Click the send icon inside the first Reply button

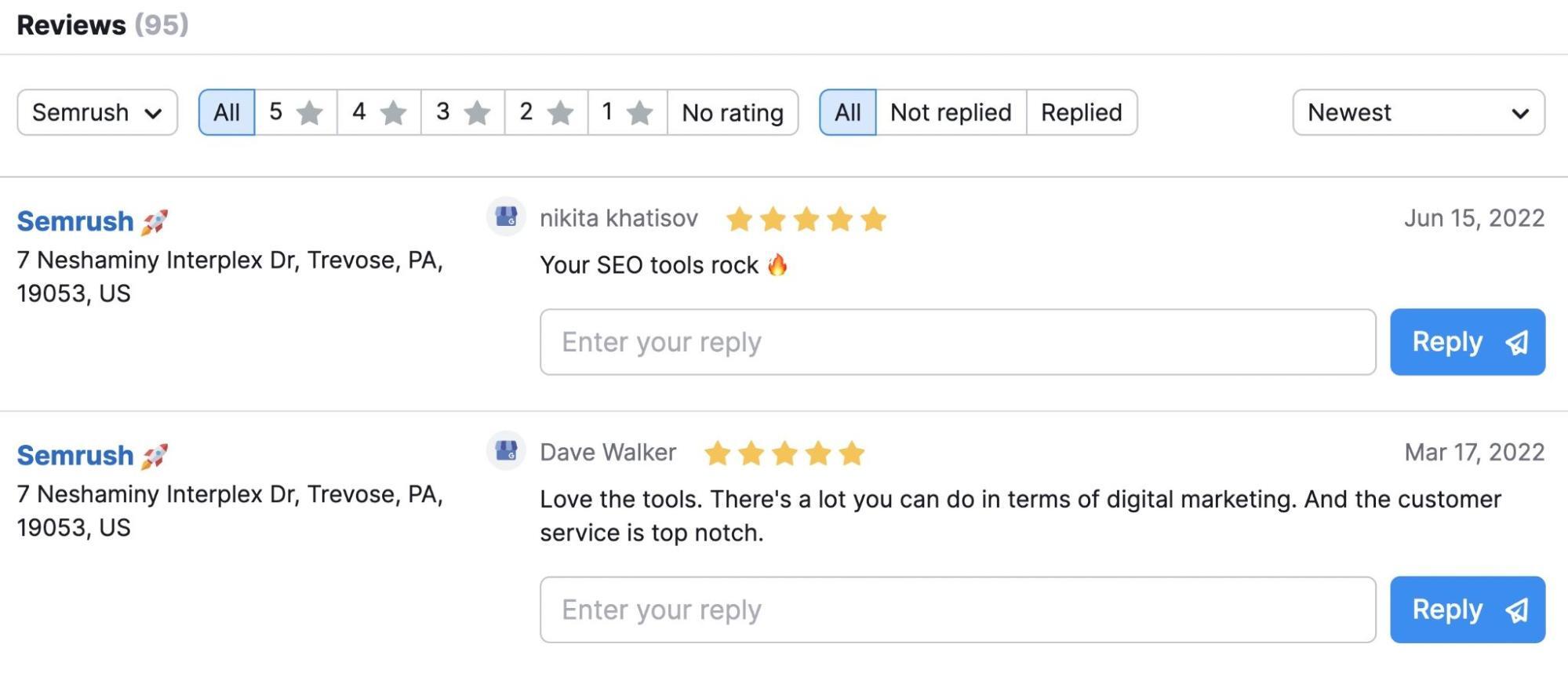click(1515, 342)
